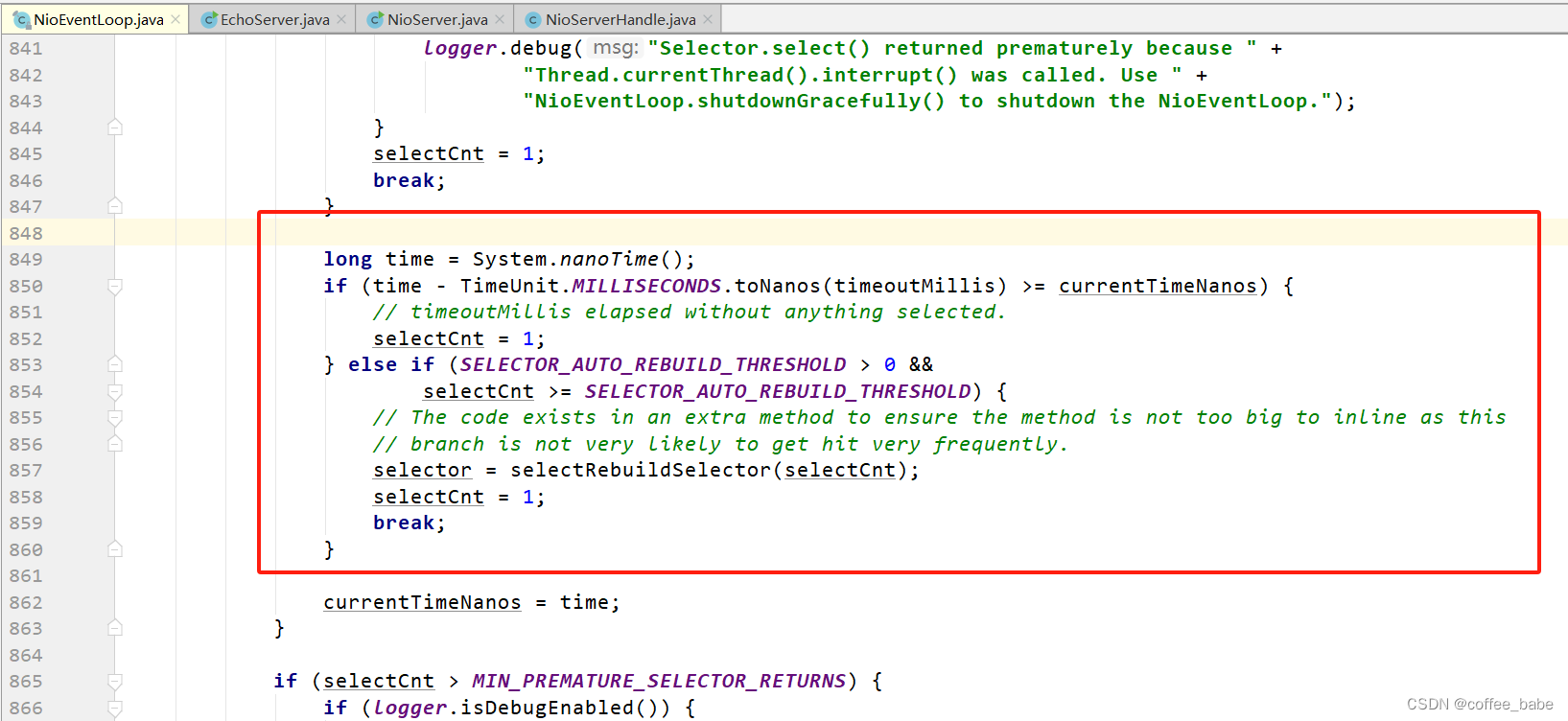Close the NioEventLoop.java tab

pos(176,19)
